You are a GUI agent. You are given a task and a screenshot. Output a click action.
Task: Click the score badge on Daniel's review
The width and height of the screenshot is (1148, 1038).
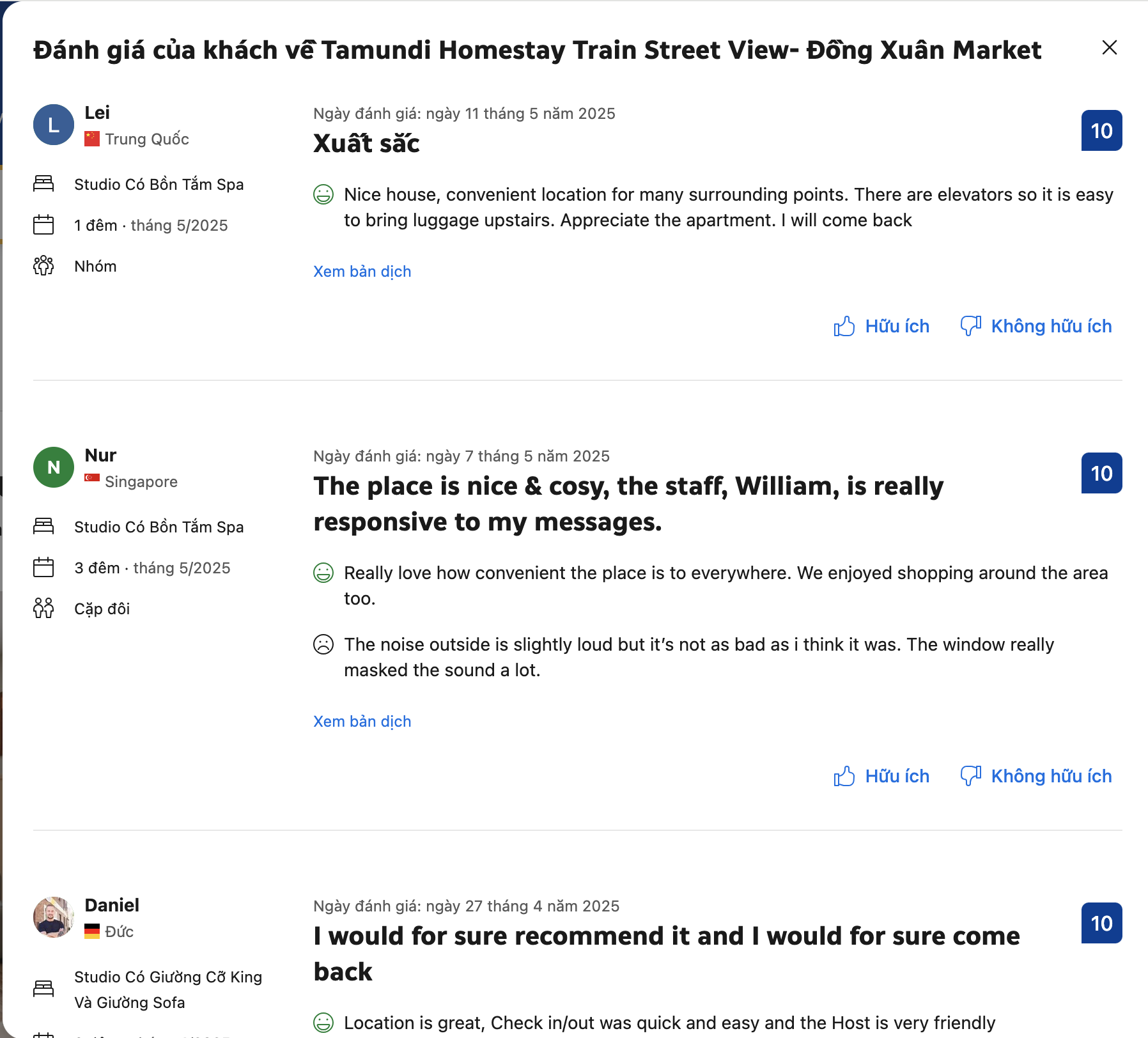pyautogui.click(x=1101, y=924)
